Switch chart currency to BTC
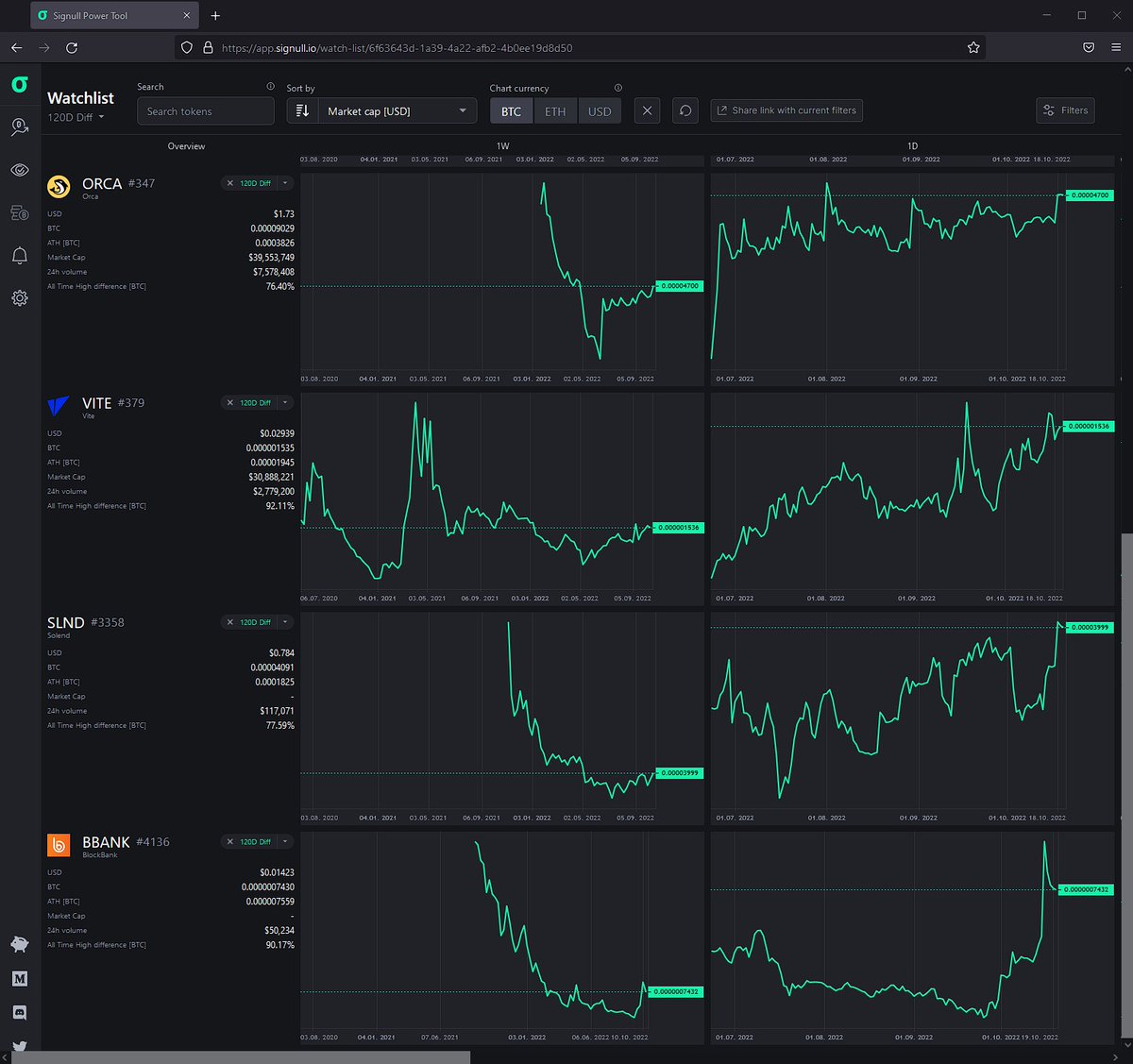Screen dimensions: 1133x1064 511,111
